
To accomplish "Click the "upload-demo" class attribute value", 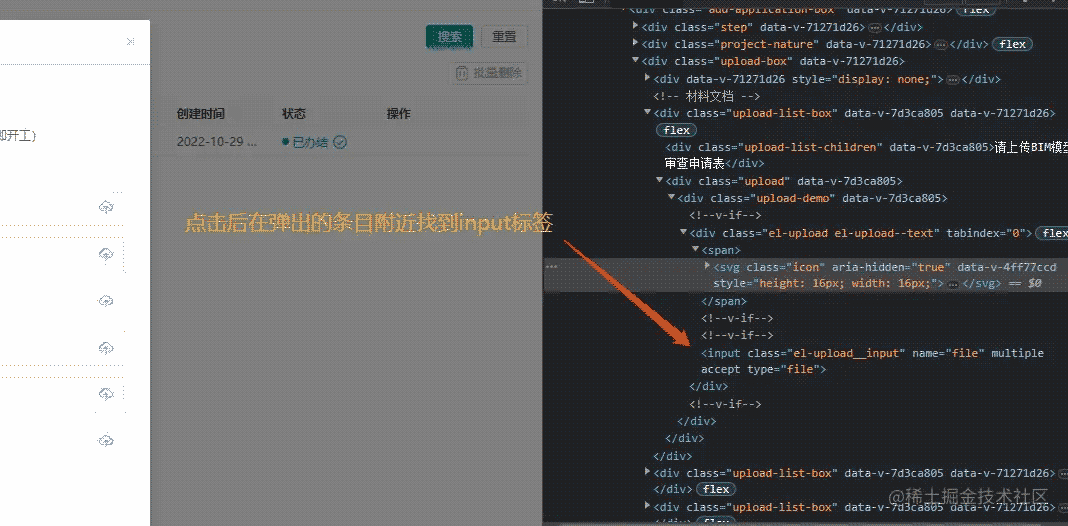I will click(x=793, y=198).
